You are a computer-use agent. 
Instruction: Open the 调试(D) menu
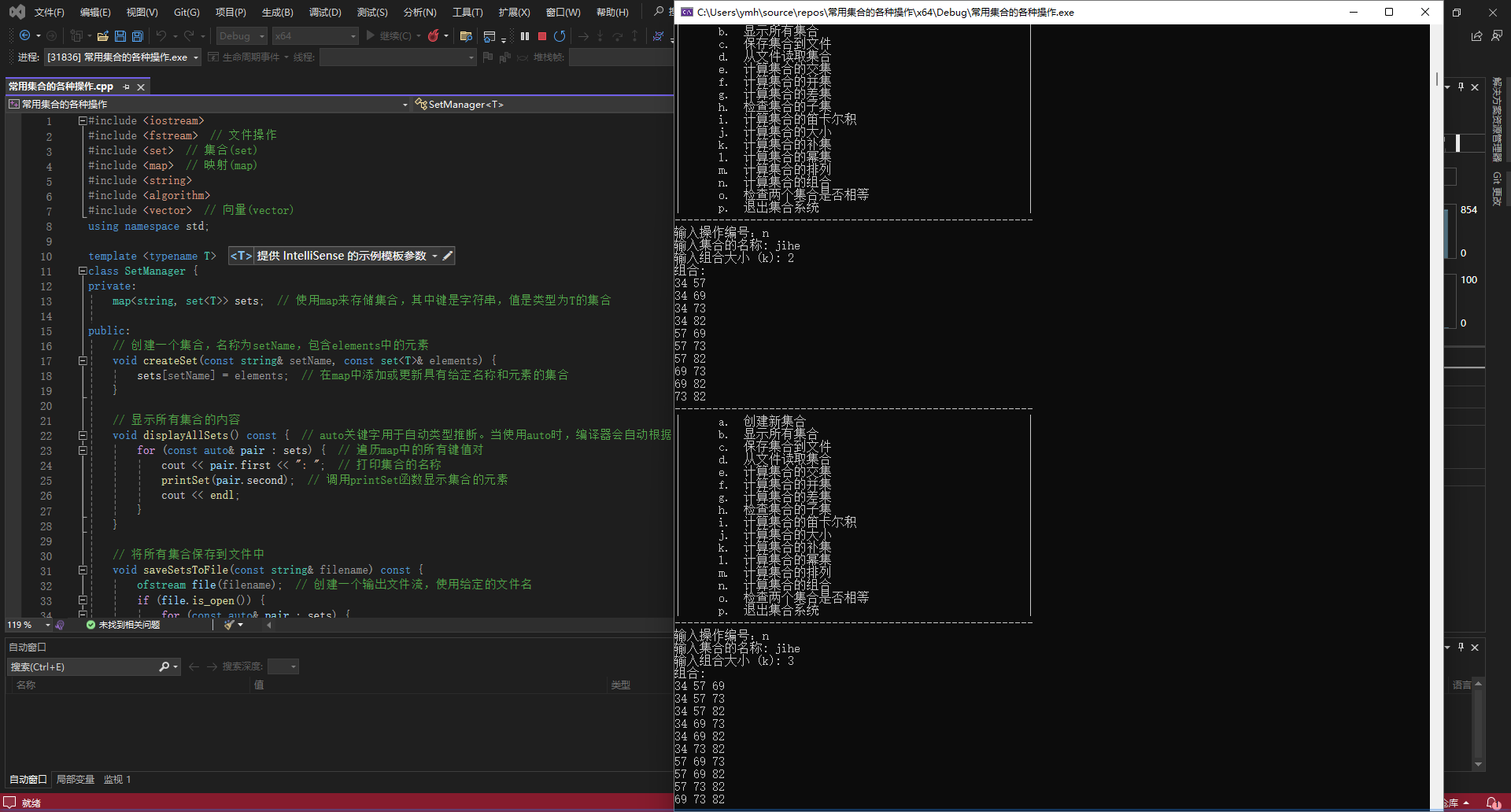(x=325, y=12)
